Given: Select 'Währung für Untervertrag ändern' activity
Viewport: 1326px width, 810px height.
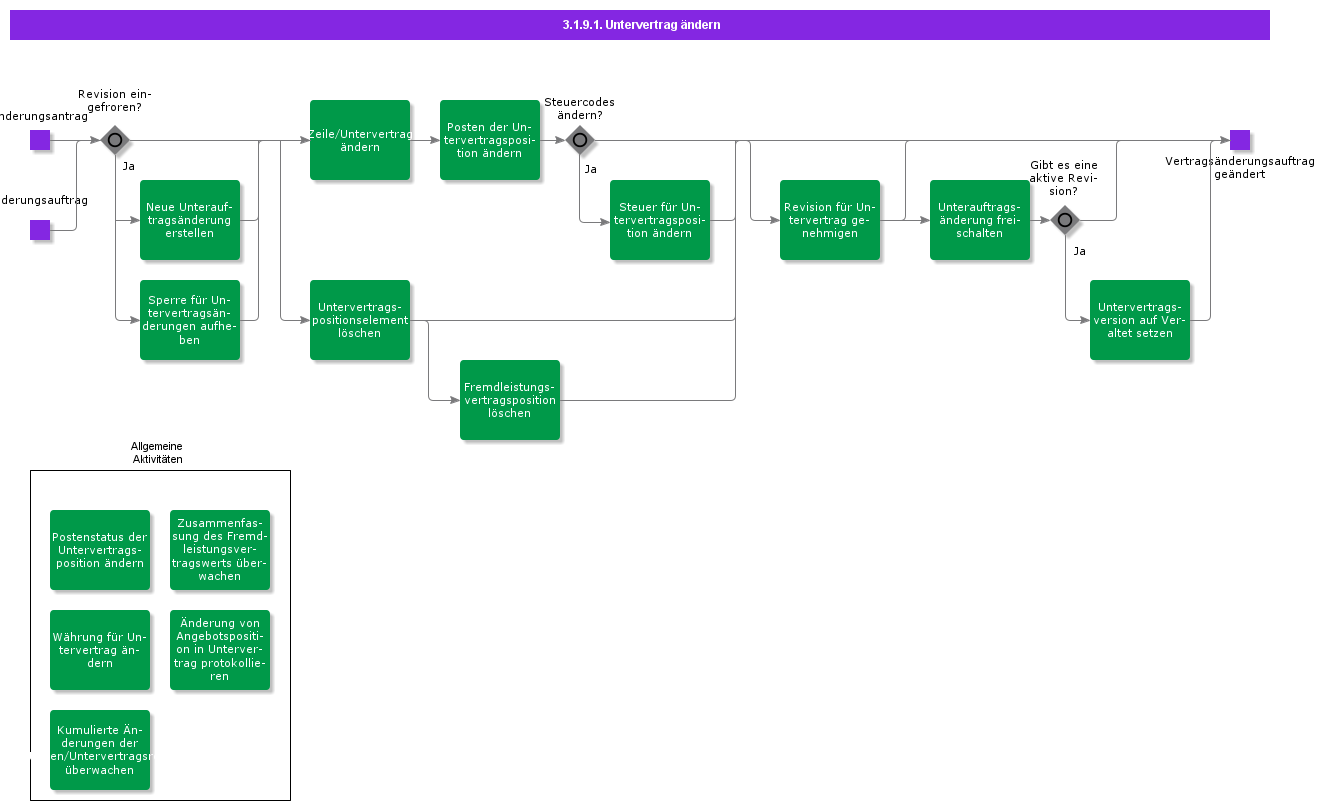Looking at the screenshot, I should [100, 650].
